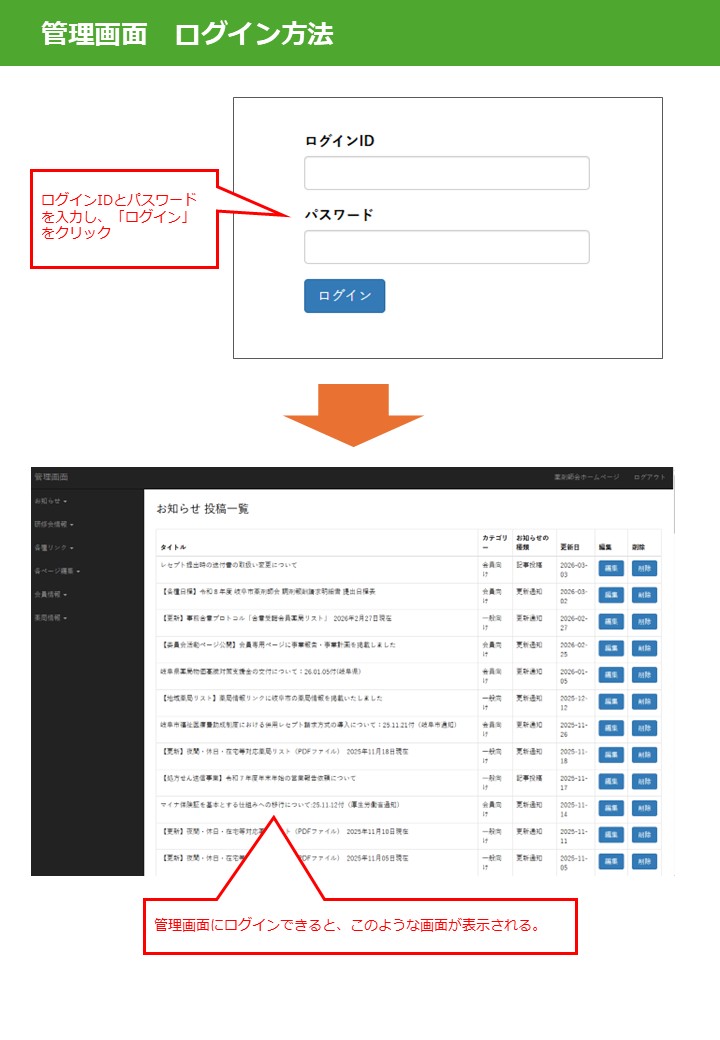Expand the 薬局情報 sidebar menu

pos(51,618)
